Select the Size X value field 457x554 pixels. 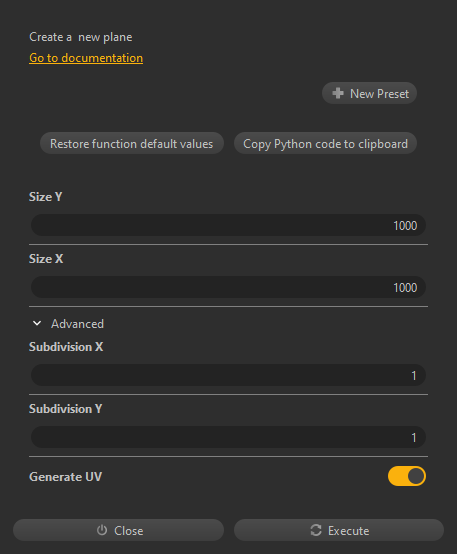coord(228,287)
